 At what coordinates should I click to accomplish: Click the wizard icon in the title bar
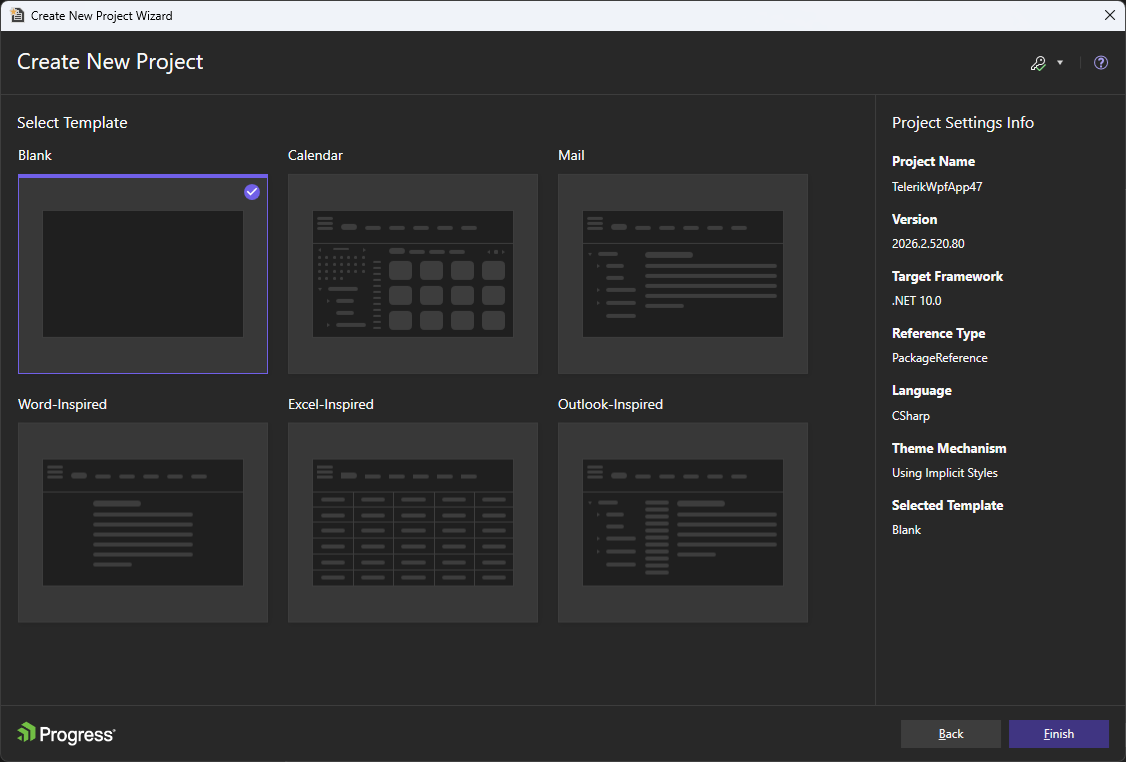(x=17, y=15)
